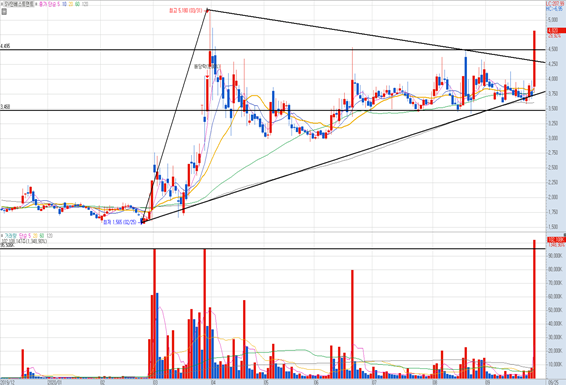Image resolution: width=567 pixels, height=385 pixels.
Task: Click the red current price tag 4,820
Action: [x=556, y=31]
